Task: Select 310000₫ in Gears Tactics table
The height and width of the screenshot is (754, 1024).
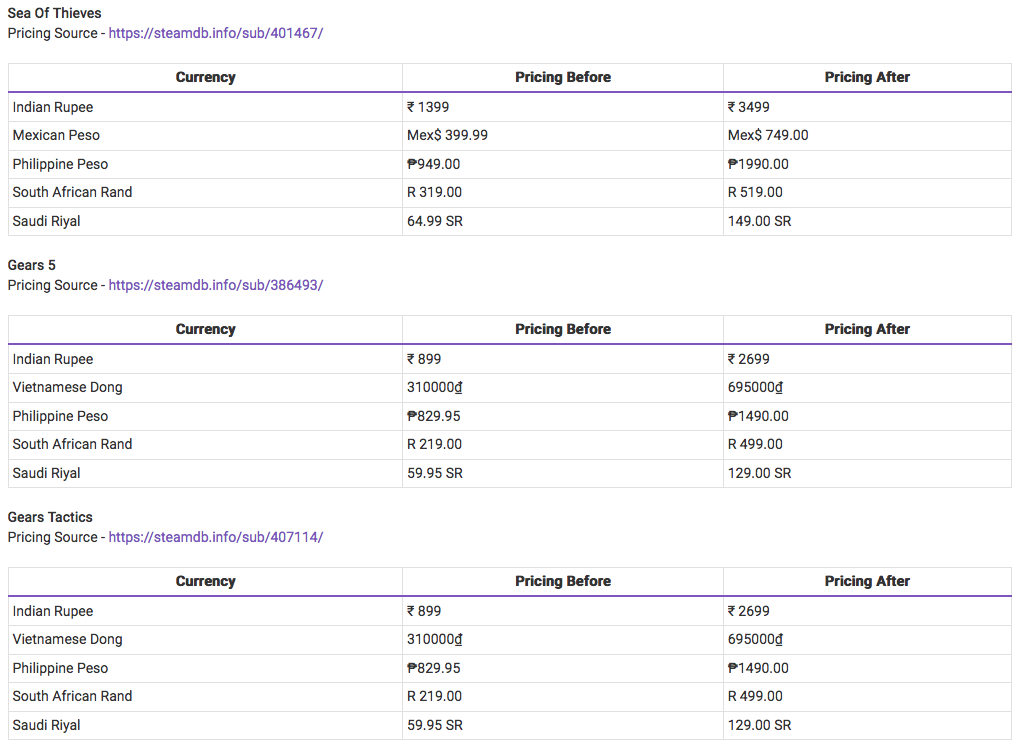Action: (x=435, y=639)
